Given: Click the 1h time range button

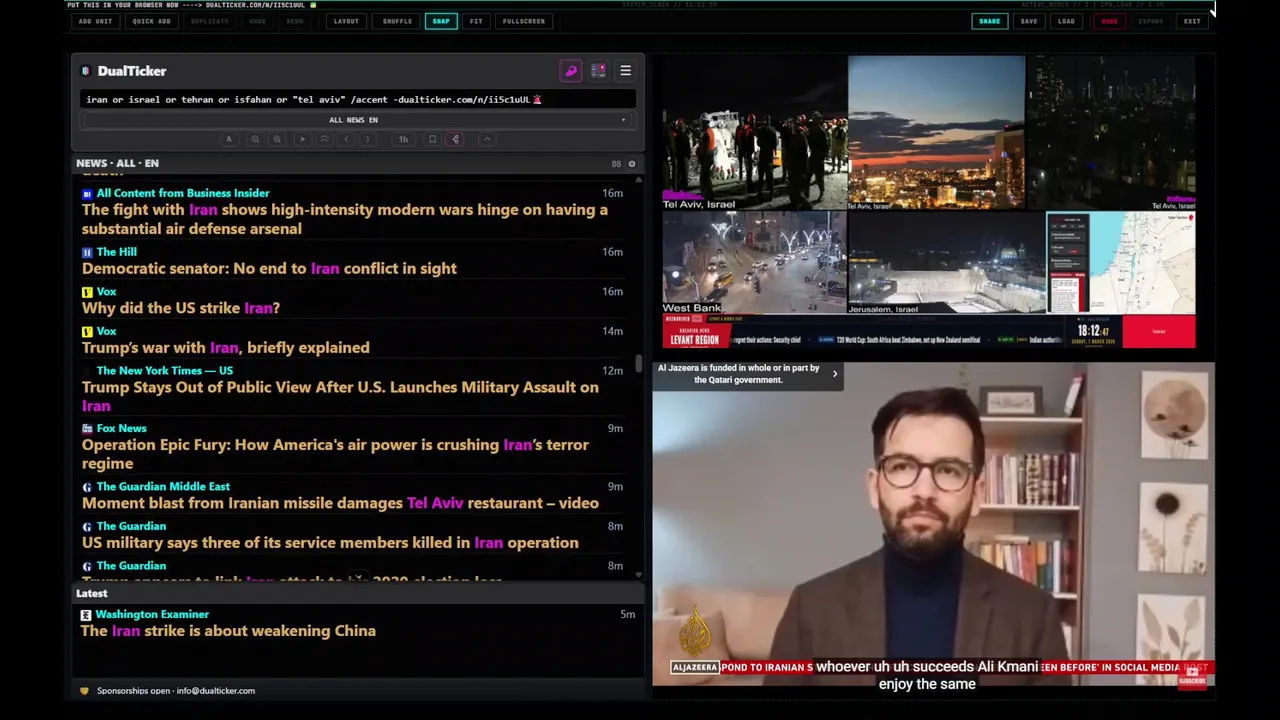Looking at the screenshot, I should point(403,139).
